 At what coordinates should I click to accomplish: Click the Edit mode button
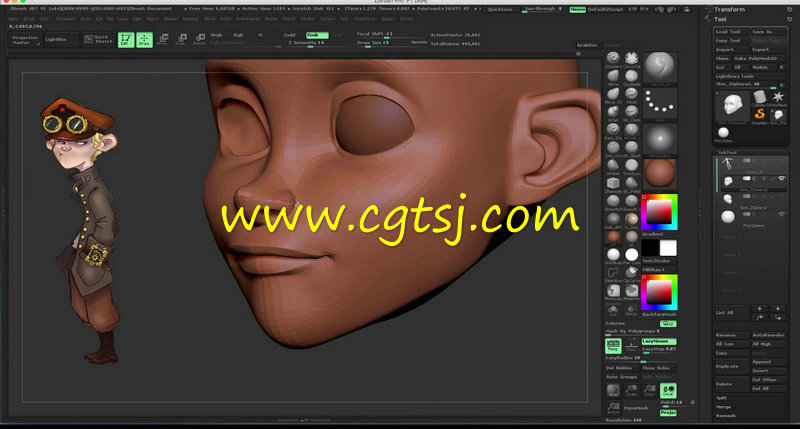coord(126,40)
